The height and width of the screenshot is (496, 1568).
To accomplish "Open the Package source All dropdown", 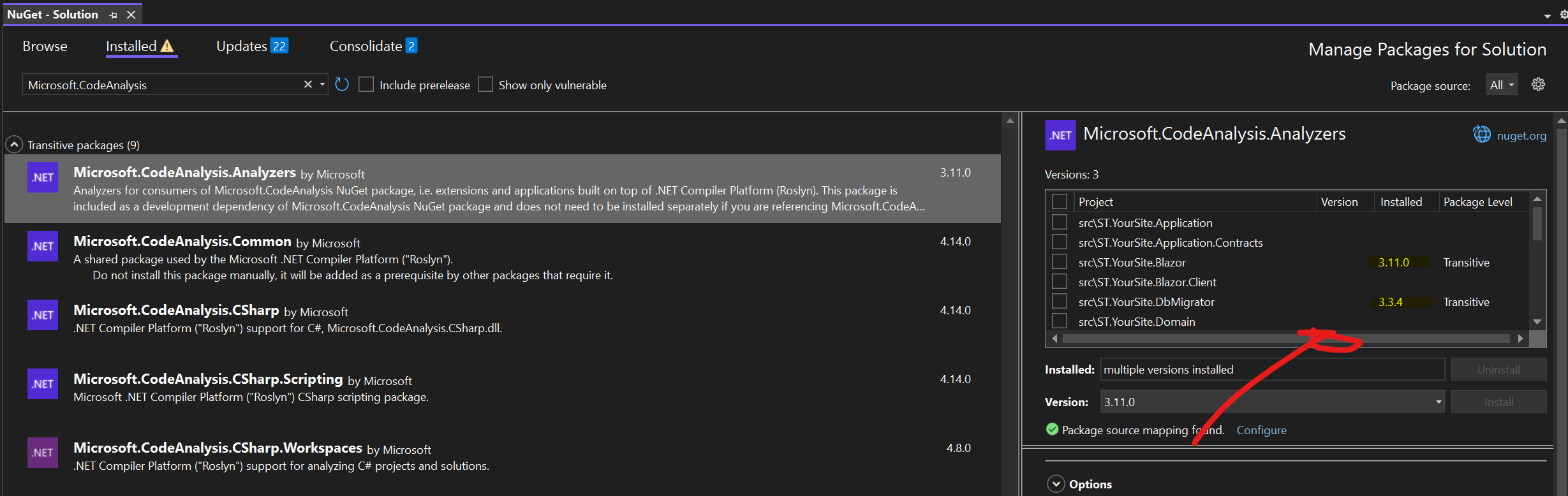I will click(1502, 84).
